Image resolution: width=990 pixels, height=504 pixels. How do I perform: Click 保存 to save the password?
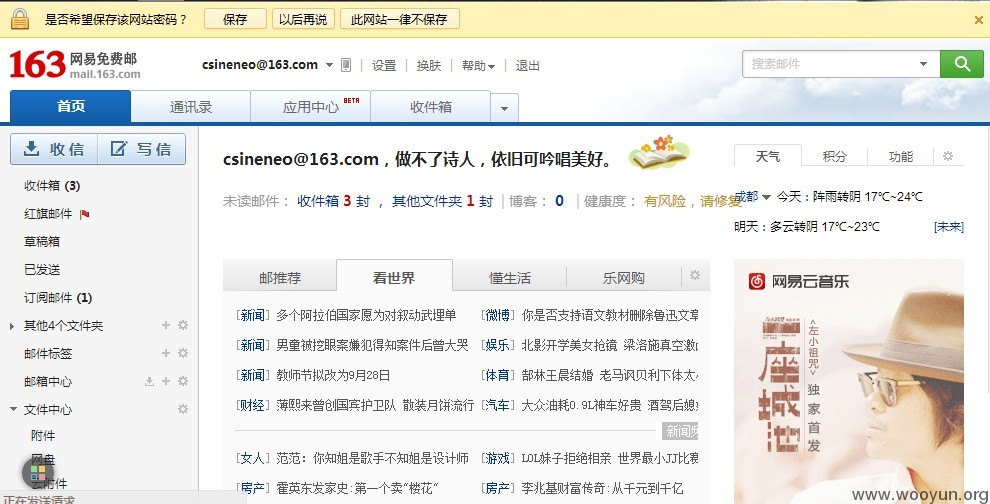(x=235, y=20)
